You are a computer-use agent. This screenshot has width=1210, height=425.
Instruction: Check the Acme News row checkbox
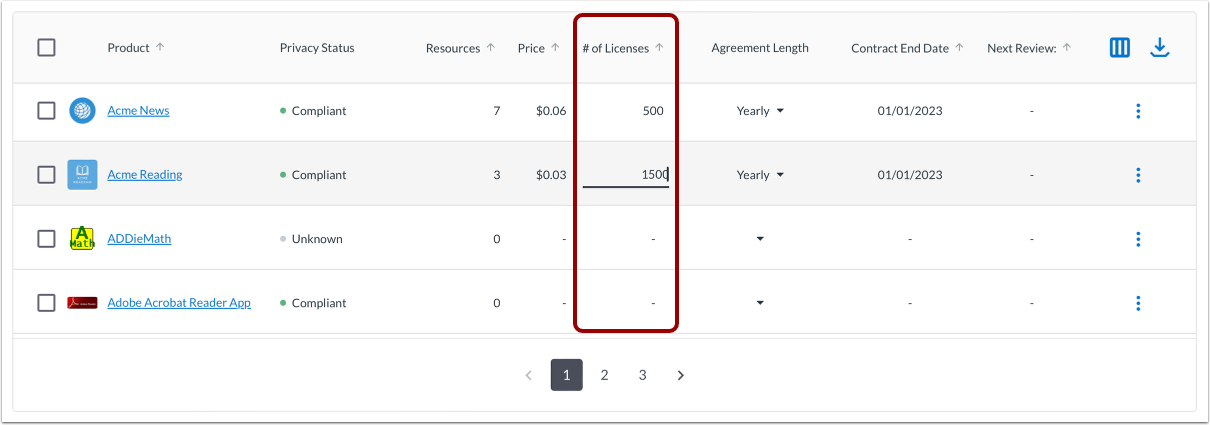pyautogui.click(x=46, y=111)
